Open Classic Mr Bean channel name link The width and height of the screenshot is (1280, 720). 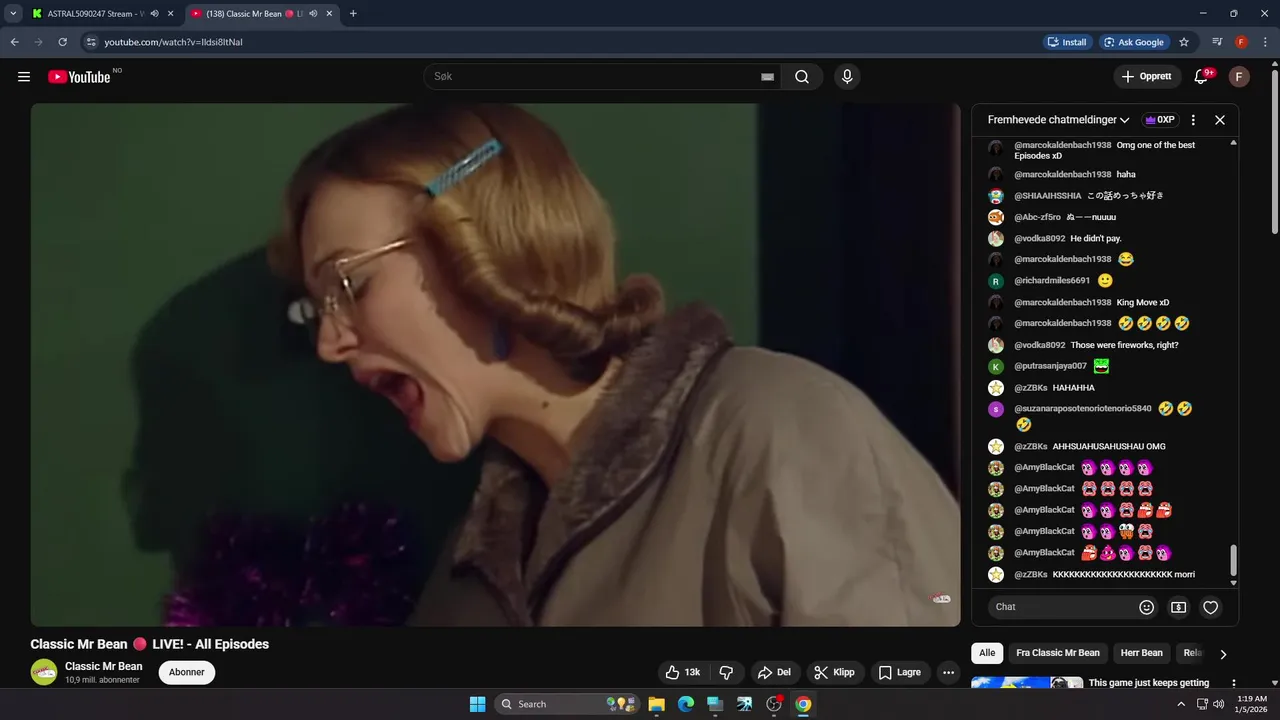click(x=103, y=666)
